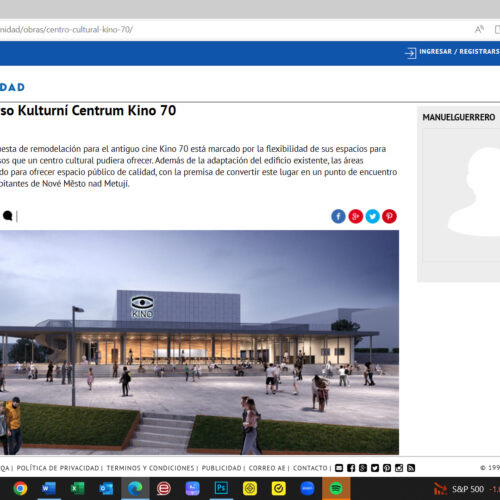Open footer email envelope icon

339,468
